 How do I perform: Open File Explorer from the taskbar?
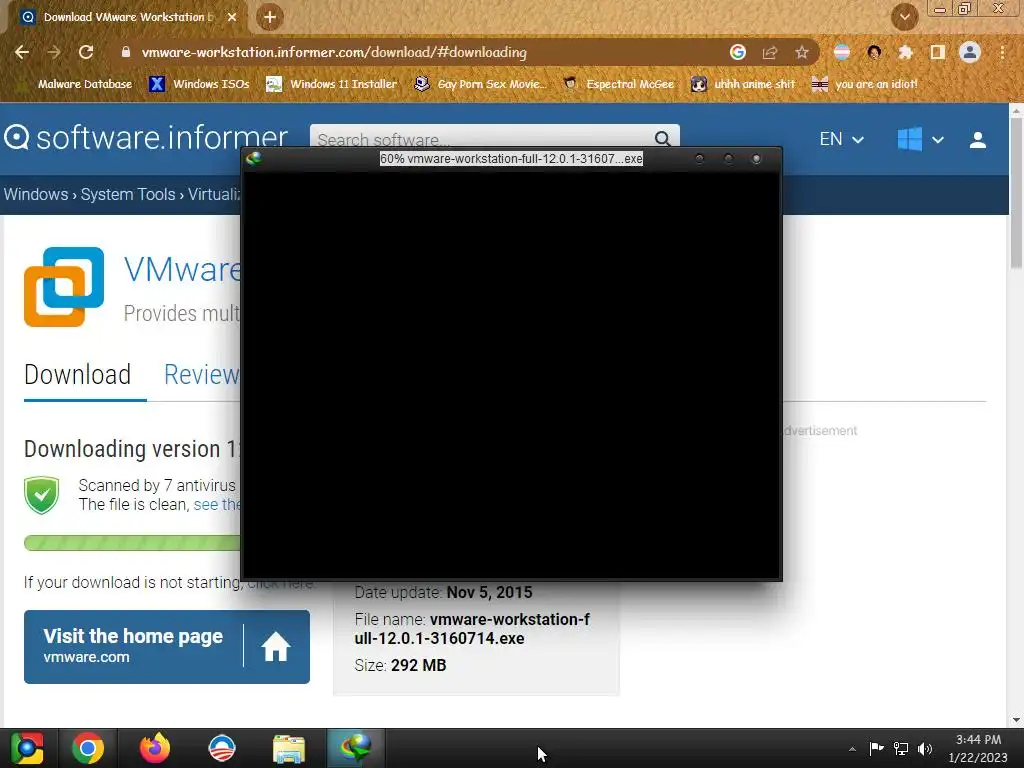[x=289, y=748]
